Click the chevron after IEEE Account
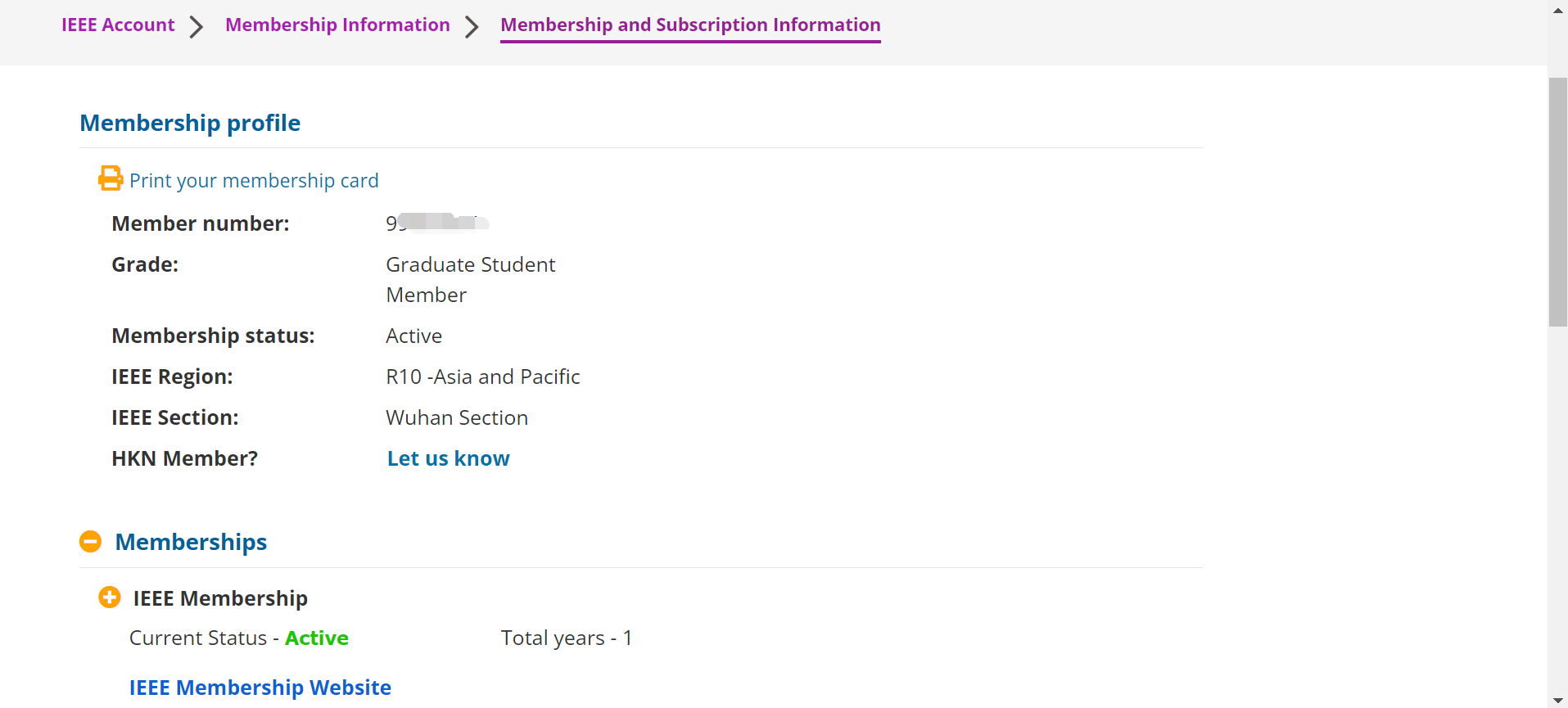Image resolution: width=1568 pixels, height=708 pixels. point(197,27)
